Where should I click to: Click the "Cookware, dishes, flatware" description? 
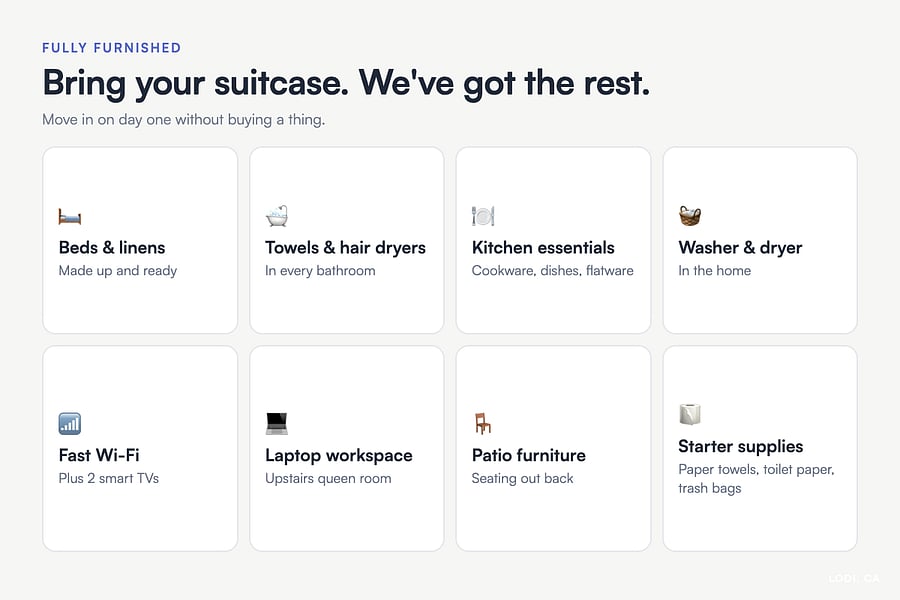point(553,270)
